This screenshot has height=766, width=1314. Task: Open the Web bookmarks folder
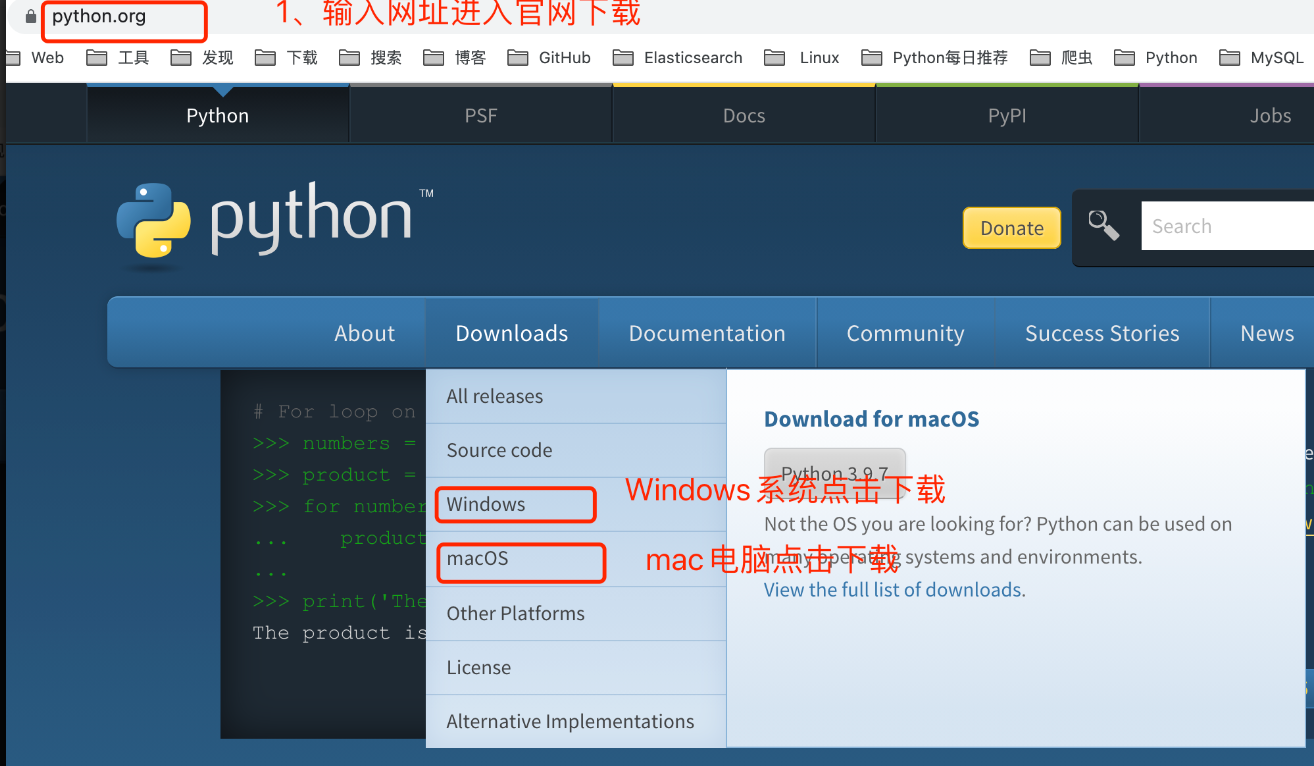pyautogui.click(x=35, y=57)
